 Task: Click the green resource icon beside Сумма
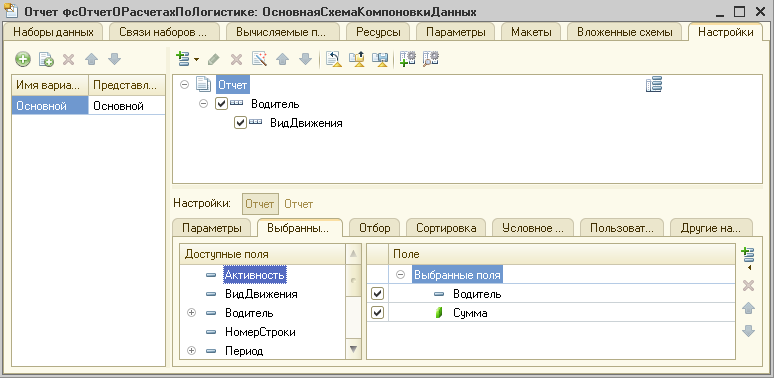click(438, 313)
